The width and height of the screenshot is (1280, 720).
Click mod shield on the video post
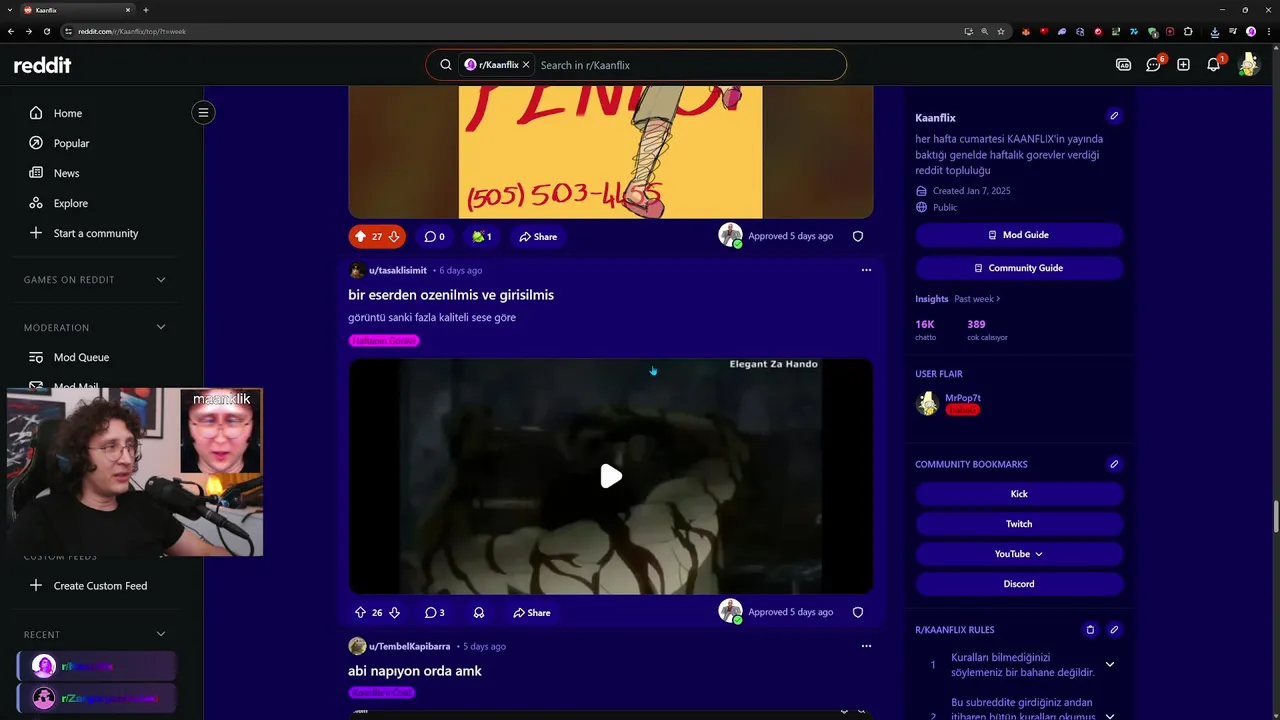point(858,612)
